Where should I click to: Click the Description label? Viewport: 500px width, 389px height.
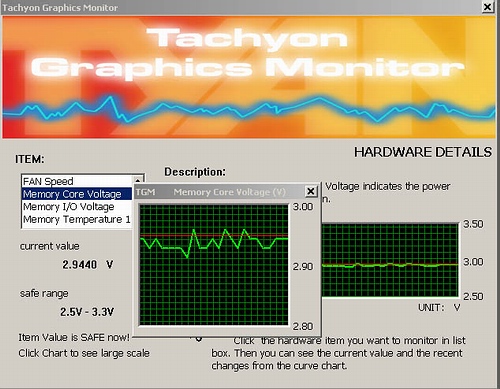pyautogui.click(x=195, y=172)
